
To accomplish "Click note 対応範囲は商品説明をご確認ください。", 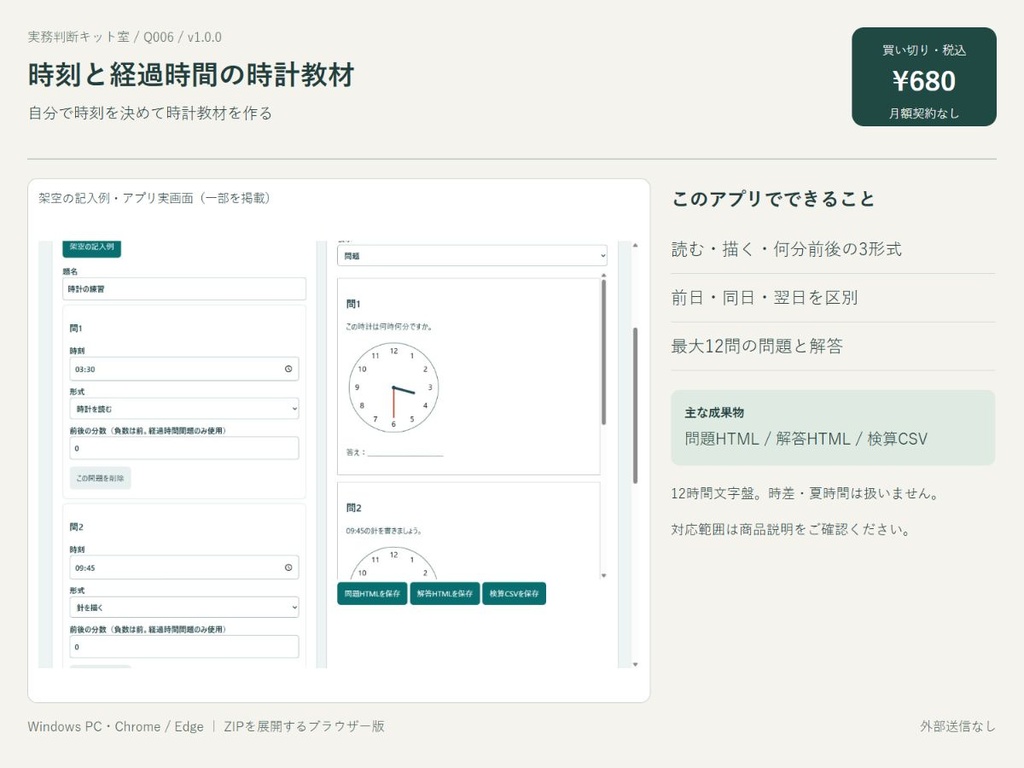I will tap(792, 530).
